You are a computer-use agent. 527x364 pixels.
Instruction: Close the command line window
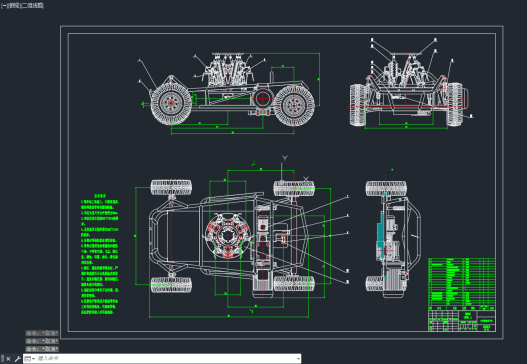(8, 359)
